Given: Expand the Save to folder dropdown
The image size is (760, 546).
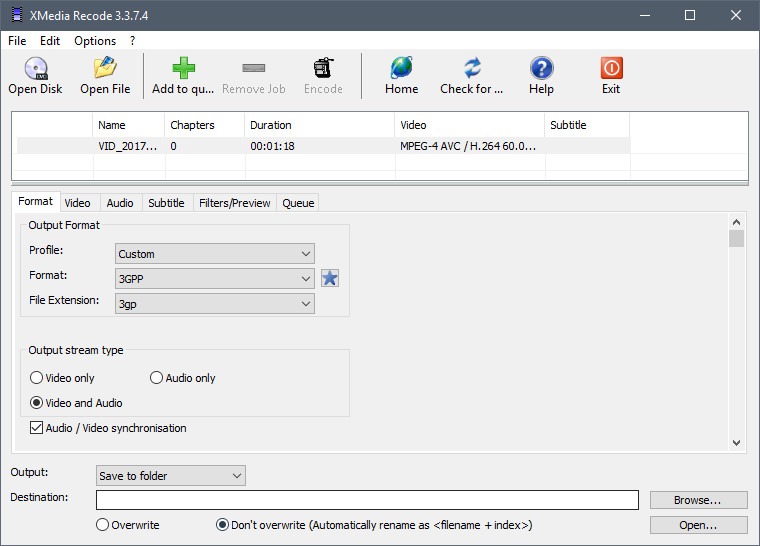Looking at the screenshot, I should 171,476.
